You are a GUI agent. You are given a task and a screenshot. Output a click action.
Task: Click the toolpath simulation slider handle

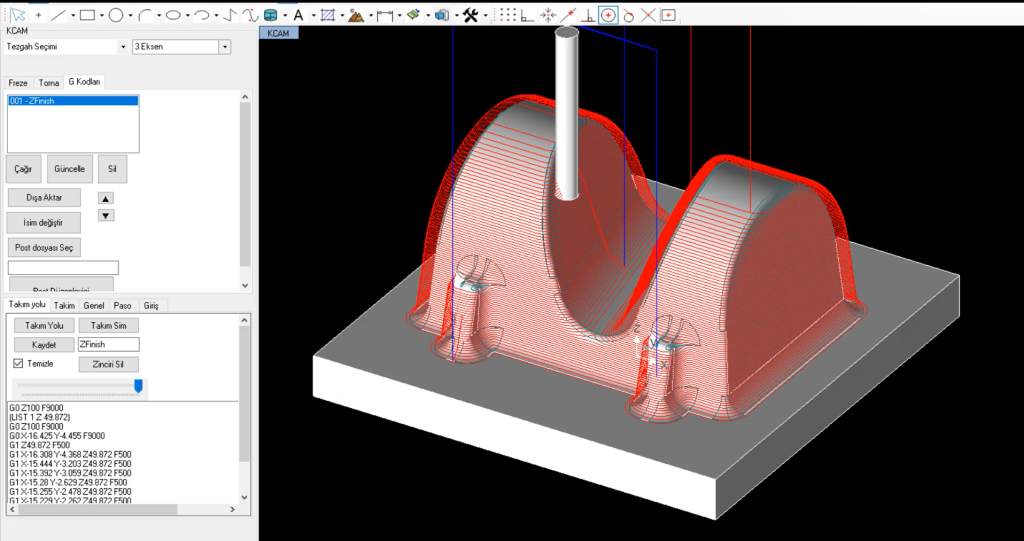(x=138, y=386)
